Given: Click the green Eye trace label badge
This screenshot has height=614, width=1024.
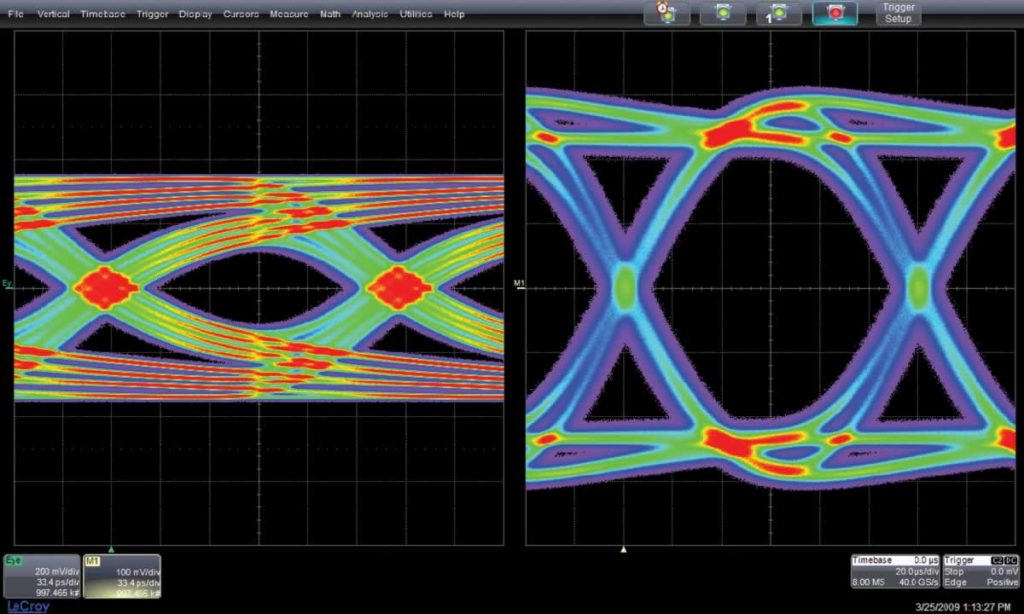Looking at the screenshot, I should (16, 561).
